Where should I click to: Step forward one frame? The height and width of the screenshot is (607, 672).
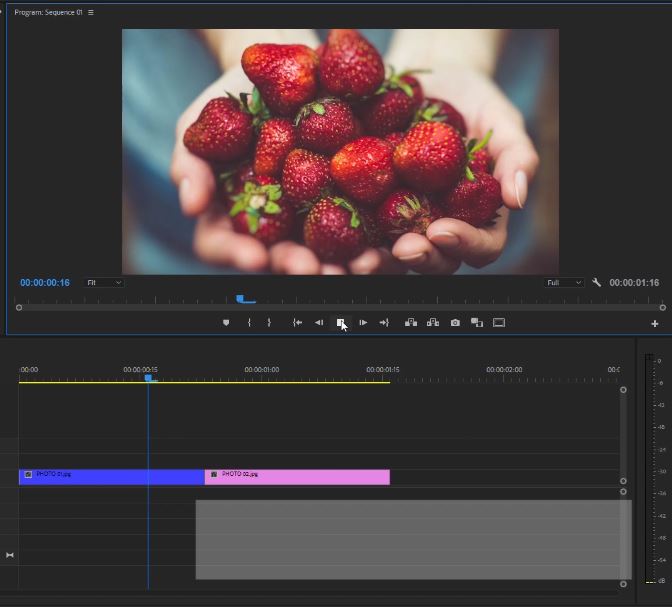363,323
